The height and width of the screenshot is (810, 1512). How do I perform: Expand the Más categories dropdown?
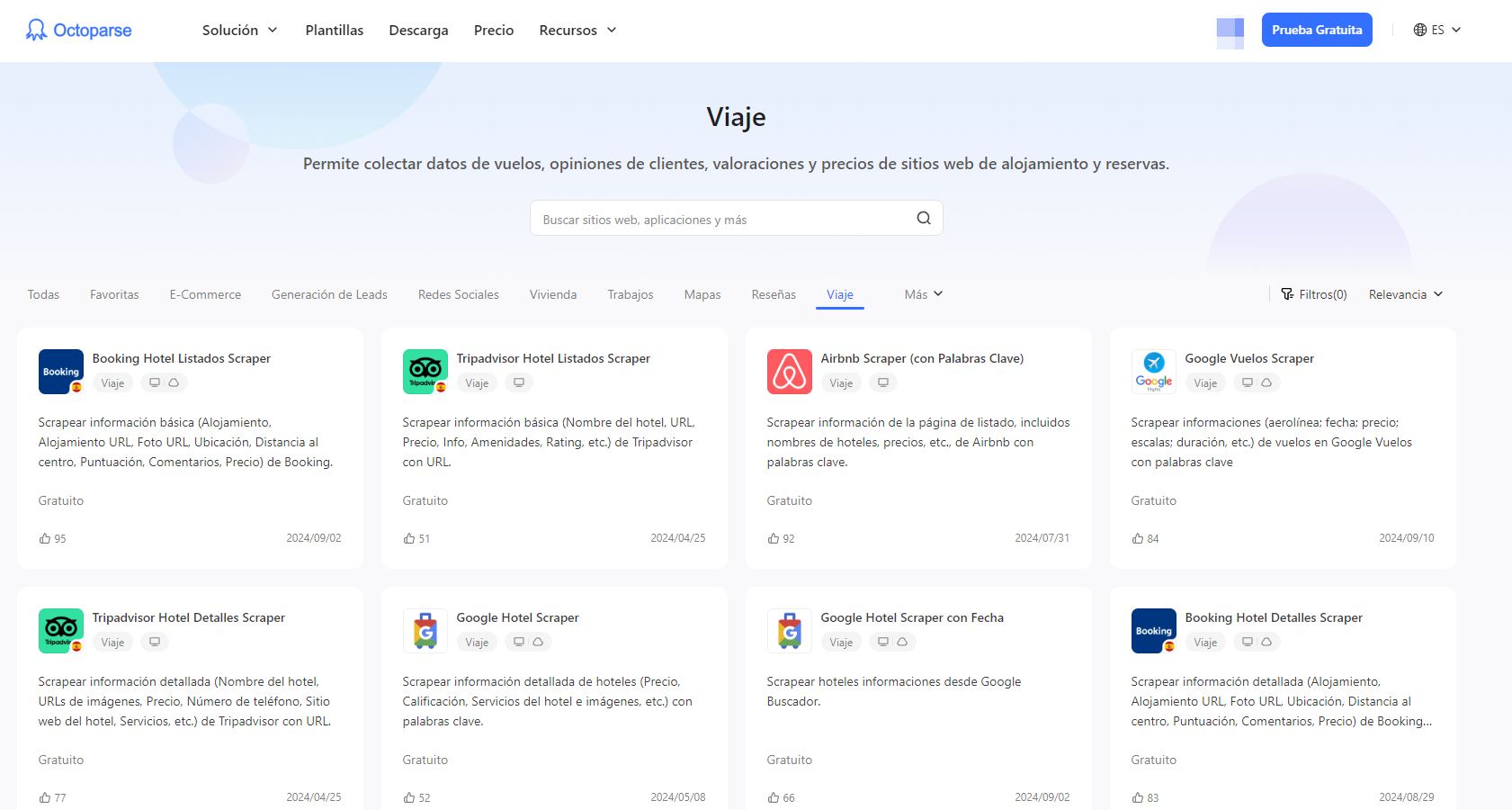pyautogui.click(x=924, y=294)
